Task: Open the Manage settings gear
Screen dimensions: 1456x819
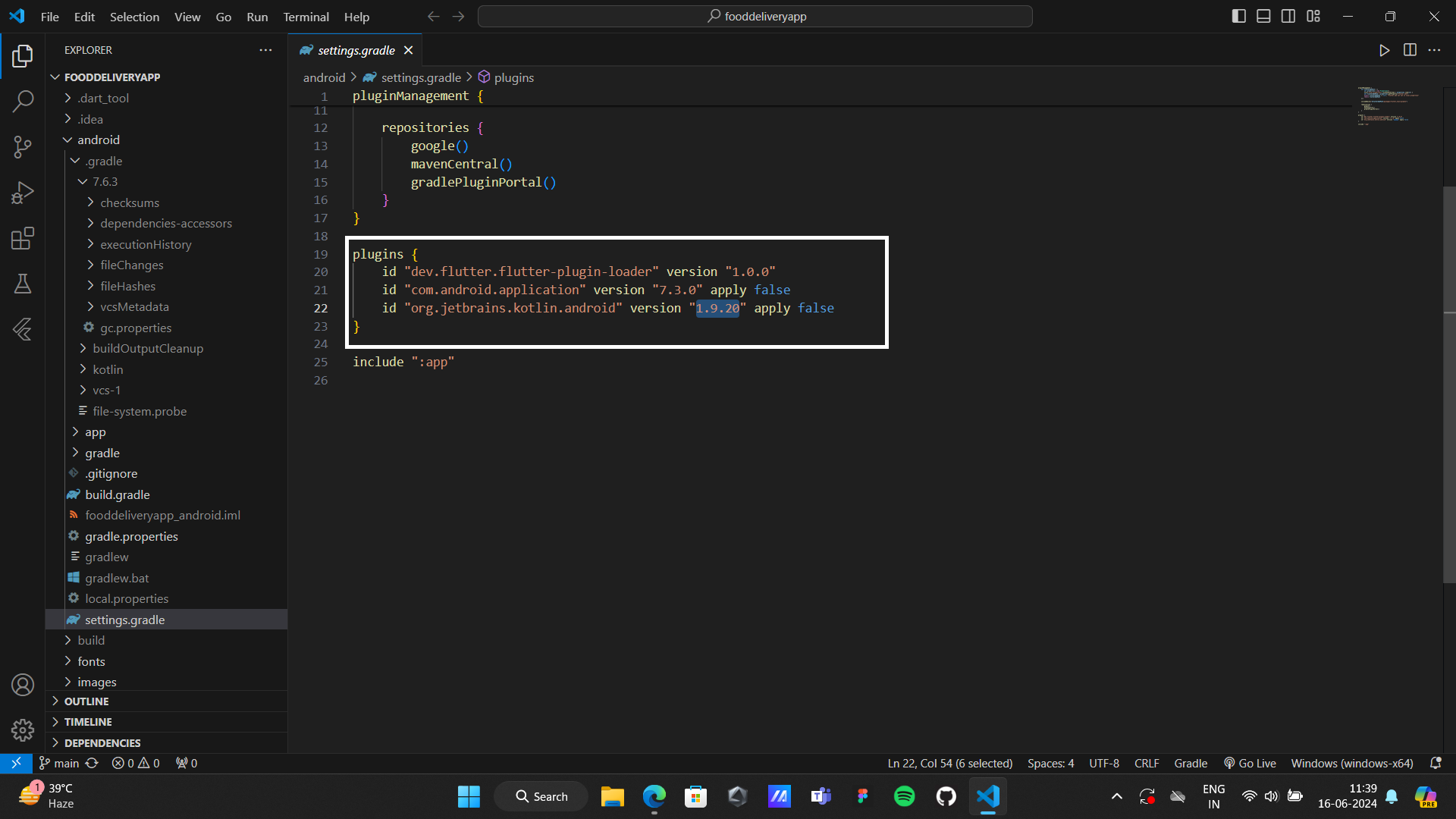Action: [23, 730]
